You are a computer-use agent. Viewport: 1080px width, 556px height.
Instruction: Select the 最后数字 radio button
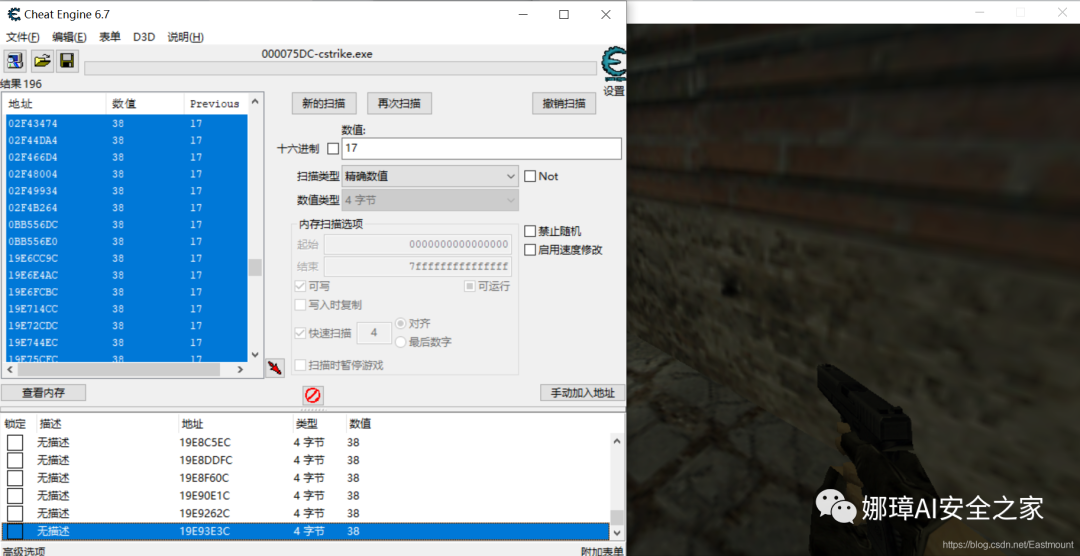tap(400, 342)
